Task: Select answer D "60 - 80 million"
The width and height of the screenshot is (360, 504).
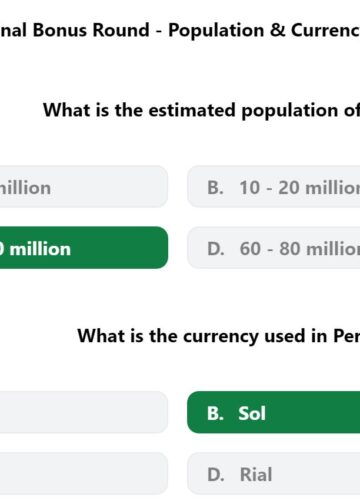Action: 274,248
